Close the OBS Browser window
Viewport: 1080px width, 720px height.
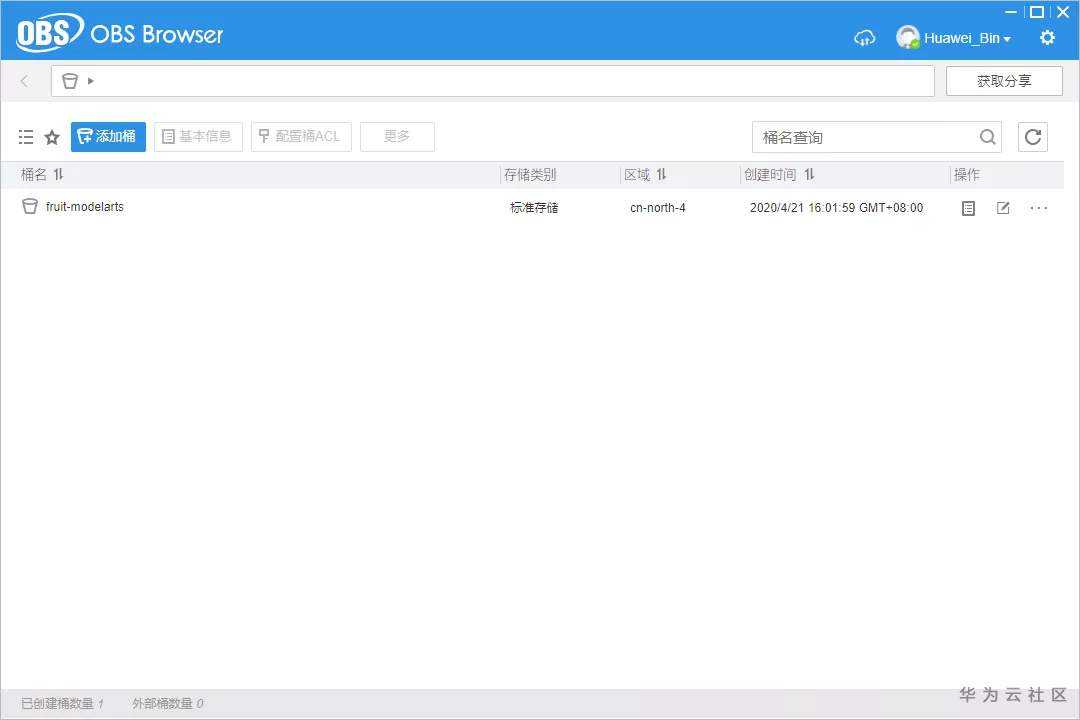[x=1063, y=12]
